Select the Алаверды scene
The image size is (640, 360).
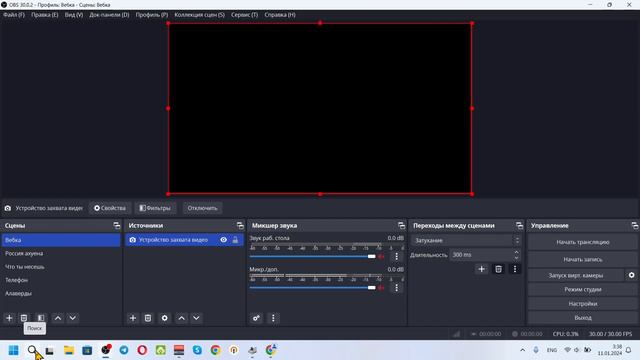61,293
